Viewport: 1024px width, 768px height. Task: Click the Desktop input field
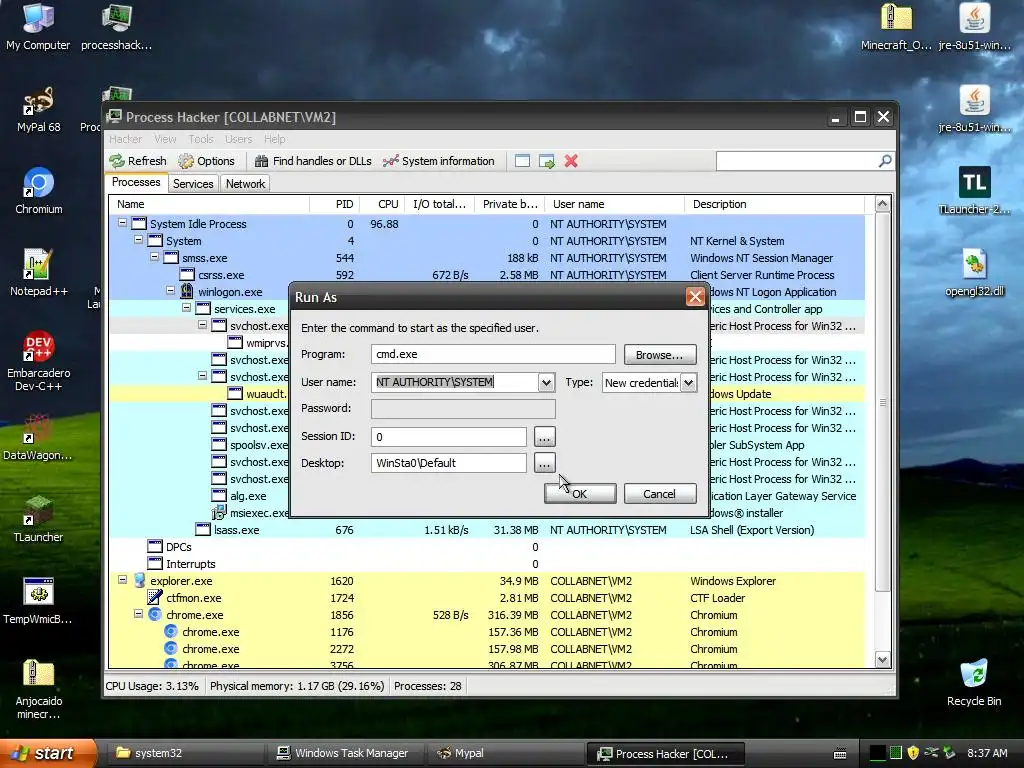[x=449, y=463]
